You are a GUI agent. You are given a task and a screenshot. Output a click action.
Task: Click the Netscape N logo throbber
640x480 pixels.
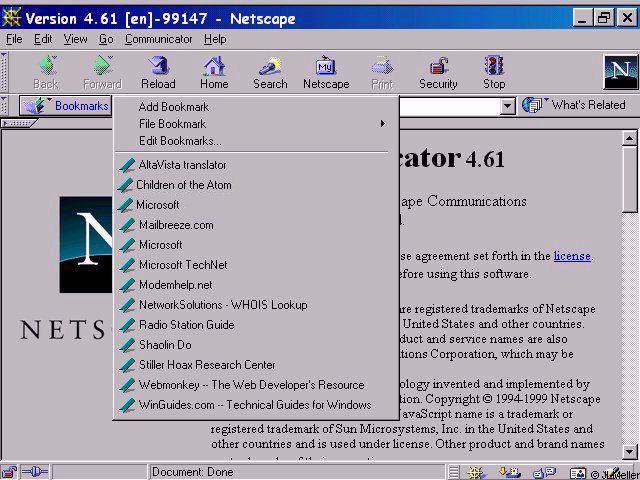(x=620, y=72)
